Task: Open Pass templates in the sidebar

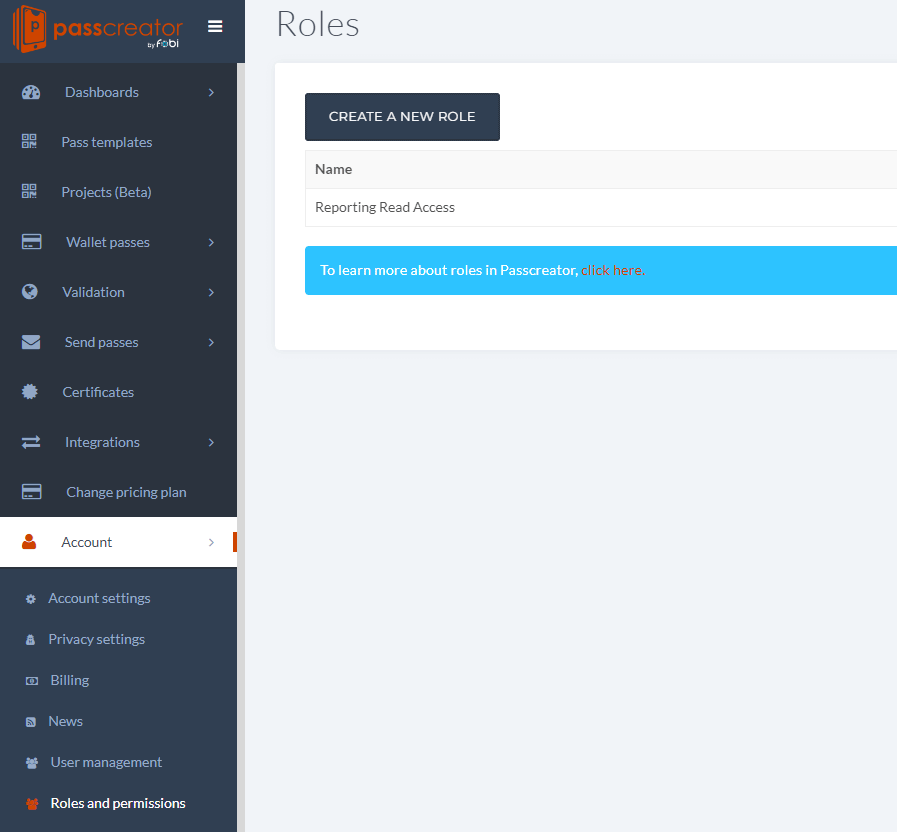Action: [118, 142]
